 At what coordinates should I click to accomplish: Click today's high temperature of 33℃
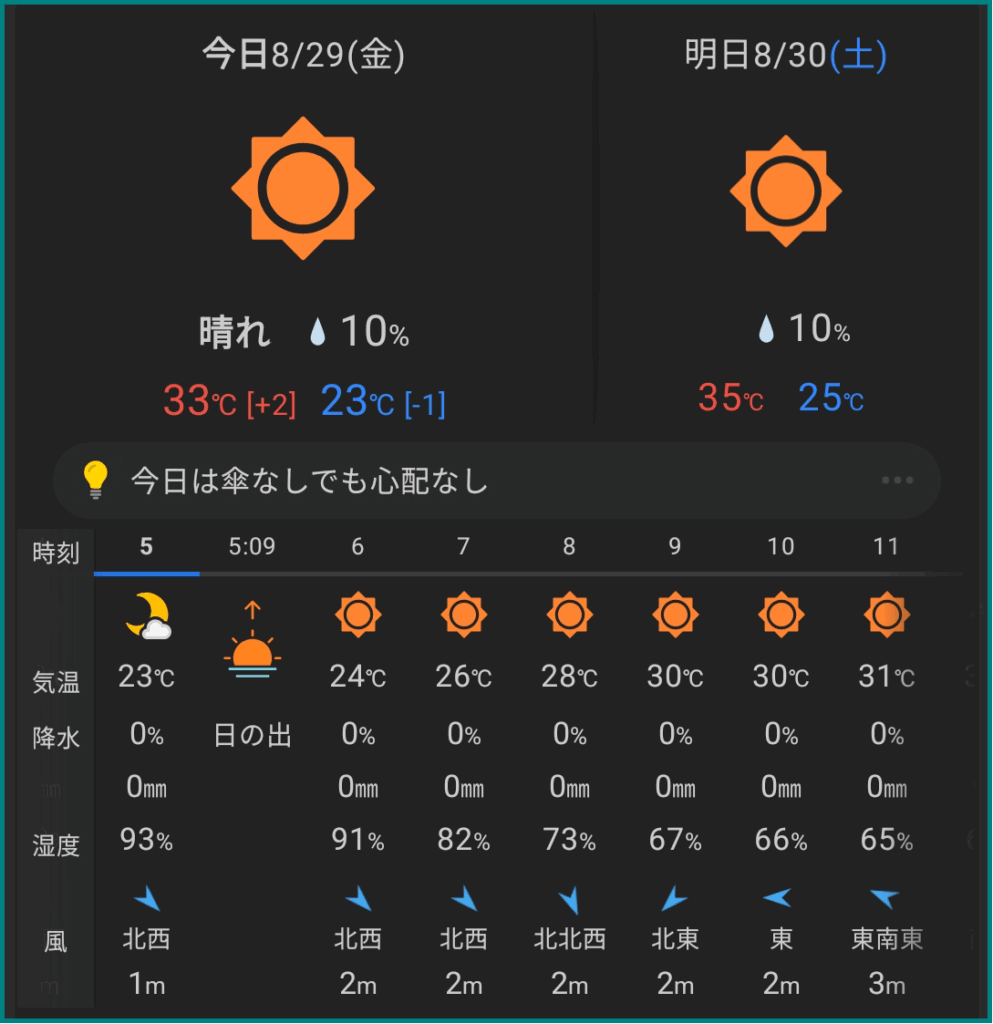click(x=200, y=402)
